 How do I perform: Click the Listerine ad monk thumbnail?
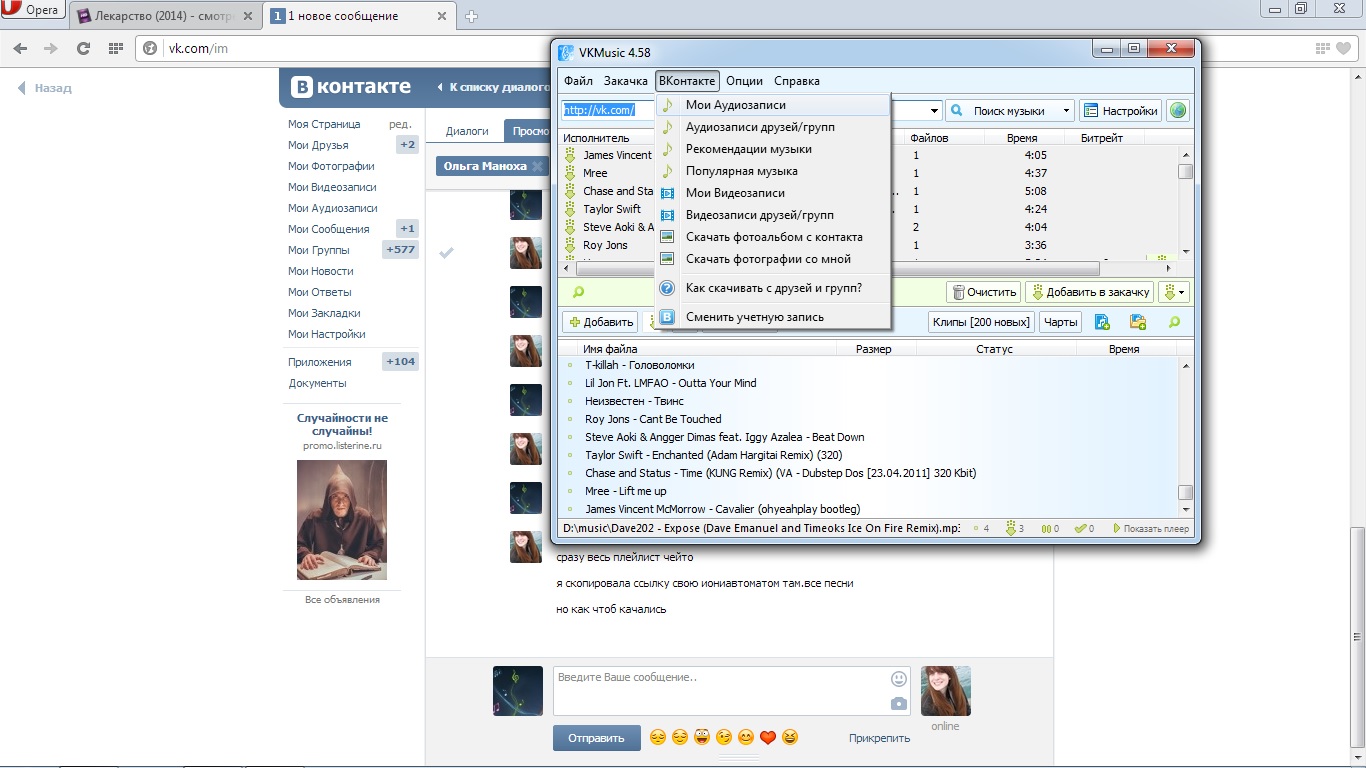tap(342, 520)
